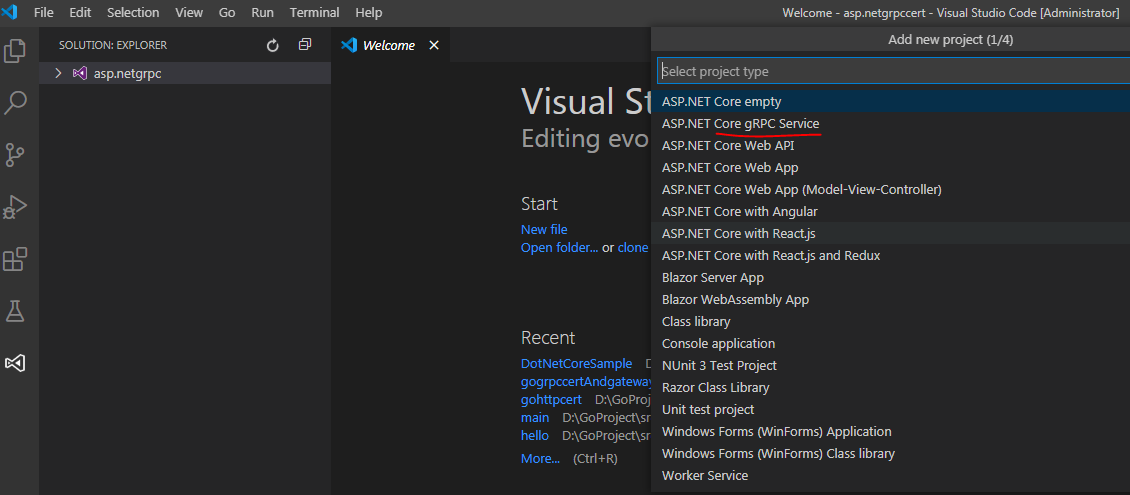The image size is (1130, 495).
Task: Click the VS Code logo in title bar
Action: [x=10, y=12]
